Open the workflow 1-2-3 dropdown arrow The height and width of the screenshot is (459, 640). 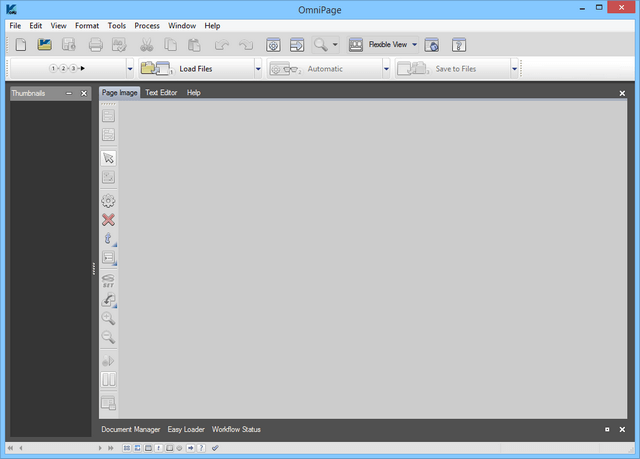(x=130, y=69)
